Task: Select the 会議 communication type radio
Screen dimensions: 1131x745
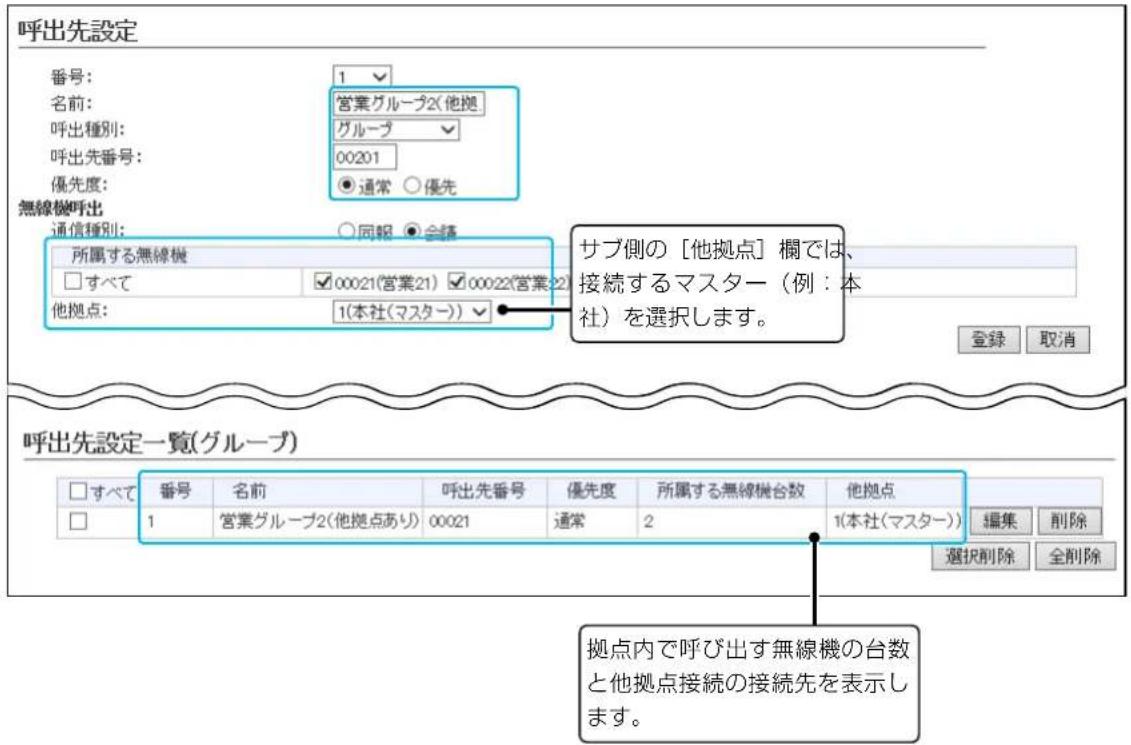Action: [412, 232]
